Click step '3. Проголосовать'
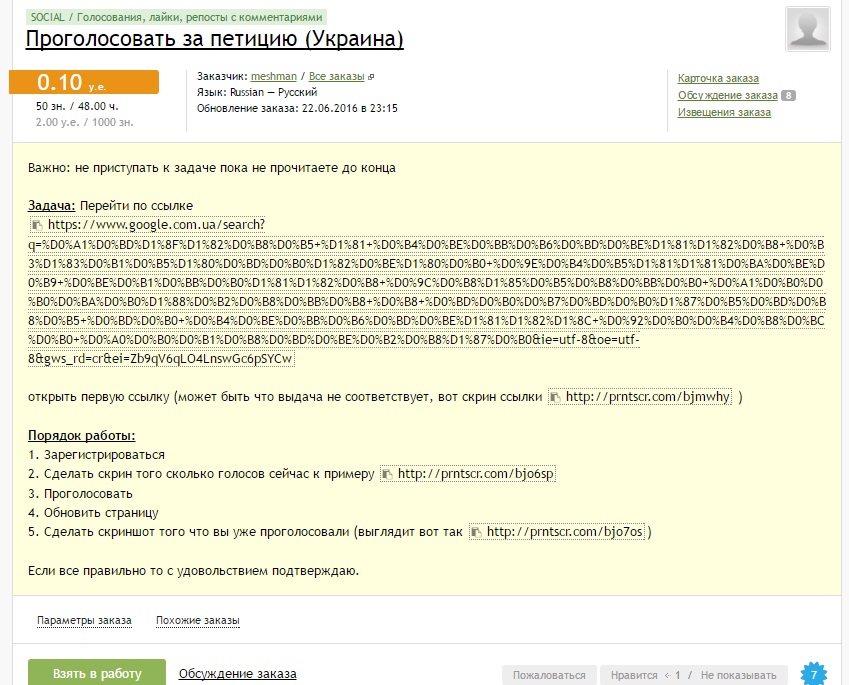Screen dimensions: 849x685 80,494
